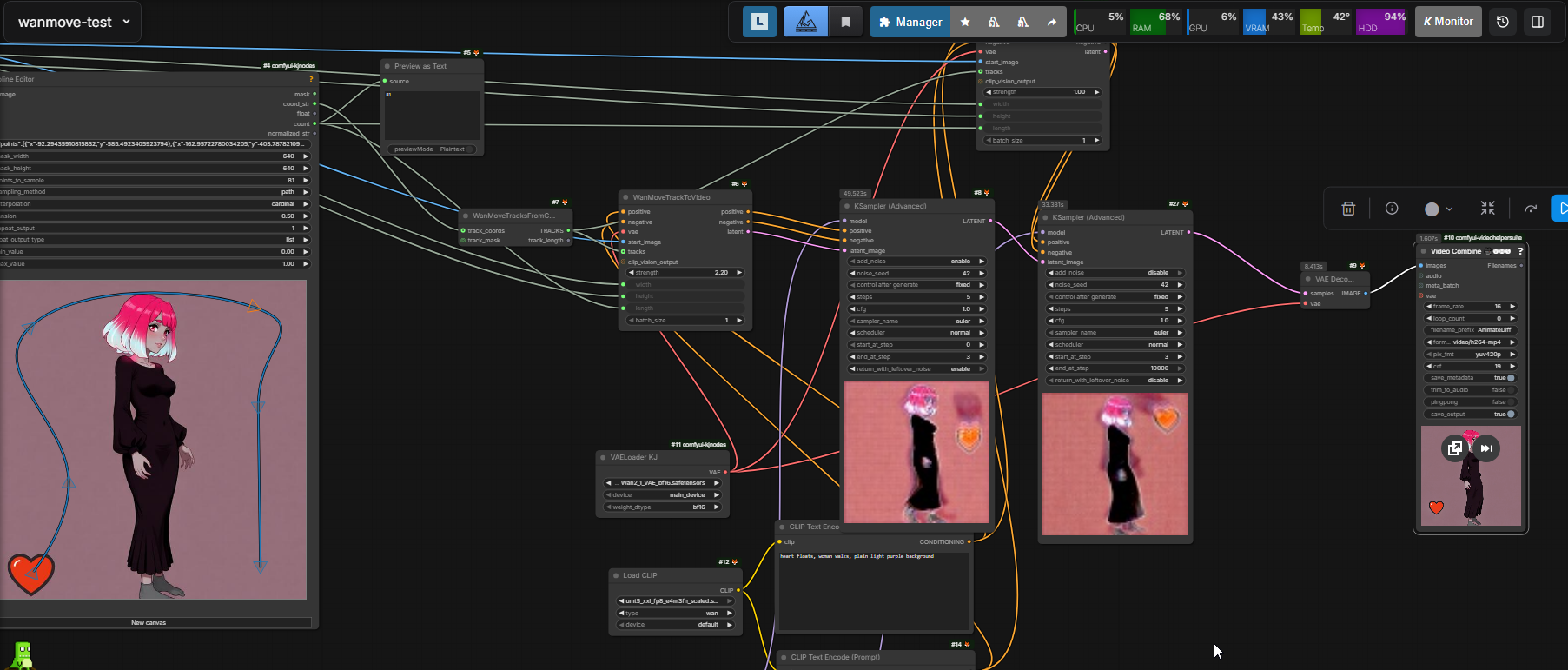Click the share arrow icon next to Manager

tap(1052, 22)
